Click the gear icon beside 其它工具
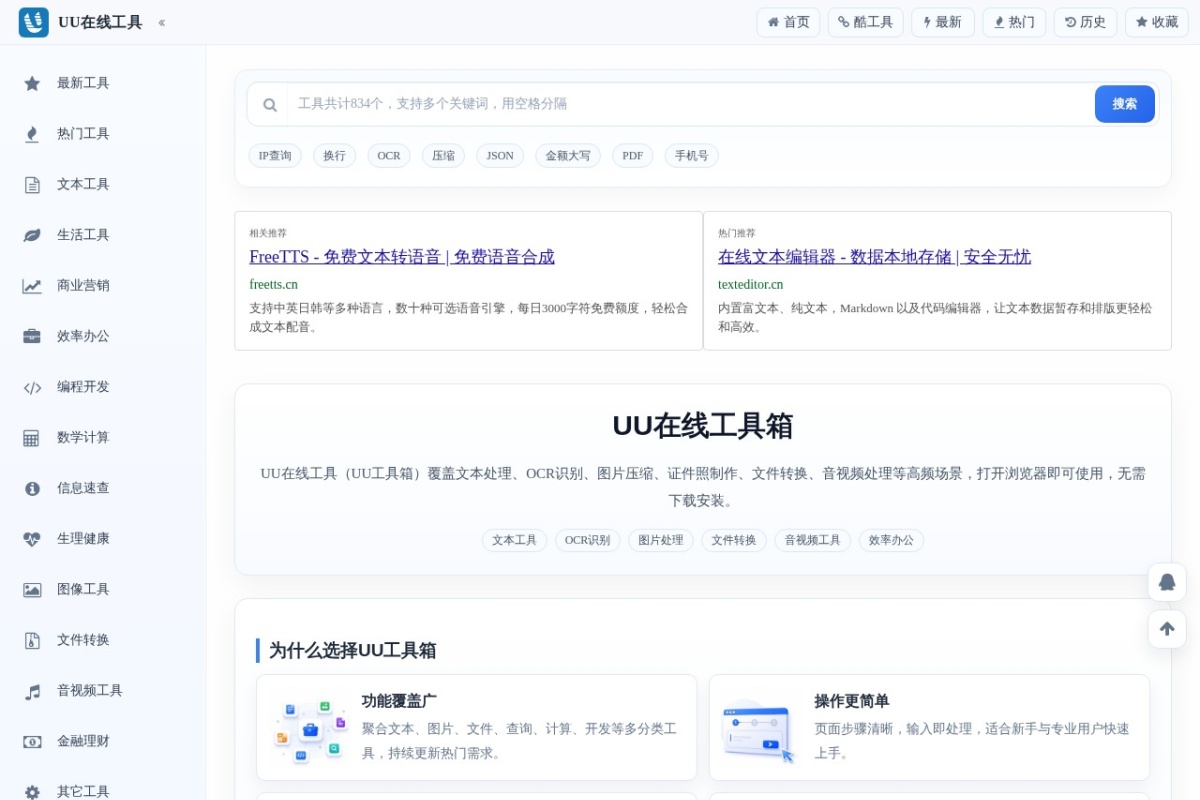Screen dimensions: 1200x800 click(x=32, y=792)
